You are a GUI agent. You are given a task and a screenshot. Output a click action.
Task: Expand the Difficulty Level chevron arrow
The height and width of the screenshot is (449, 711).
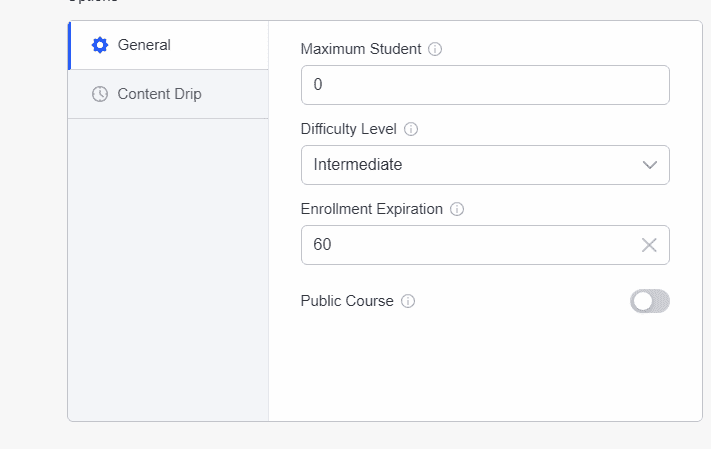(649, 165)
